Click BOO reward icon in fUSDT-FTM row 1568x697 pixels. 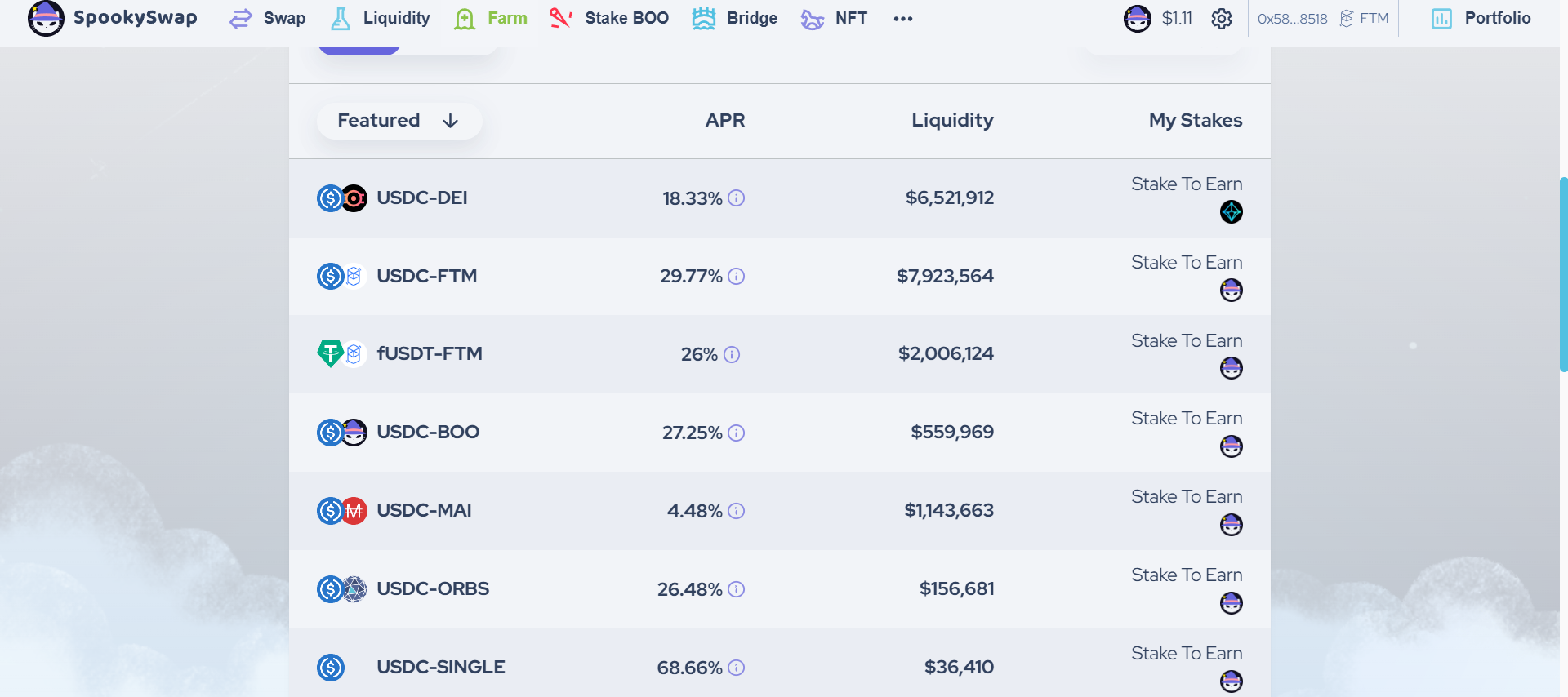pyautogui.click(x=1232, y=368)
